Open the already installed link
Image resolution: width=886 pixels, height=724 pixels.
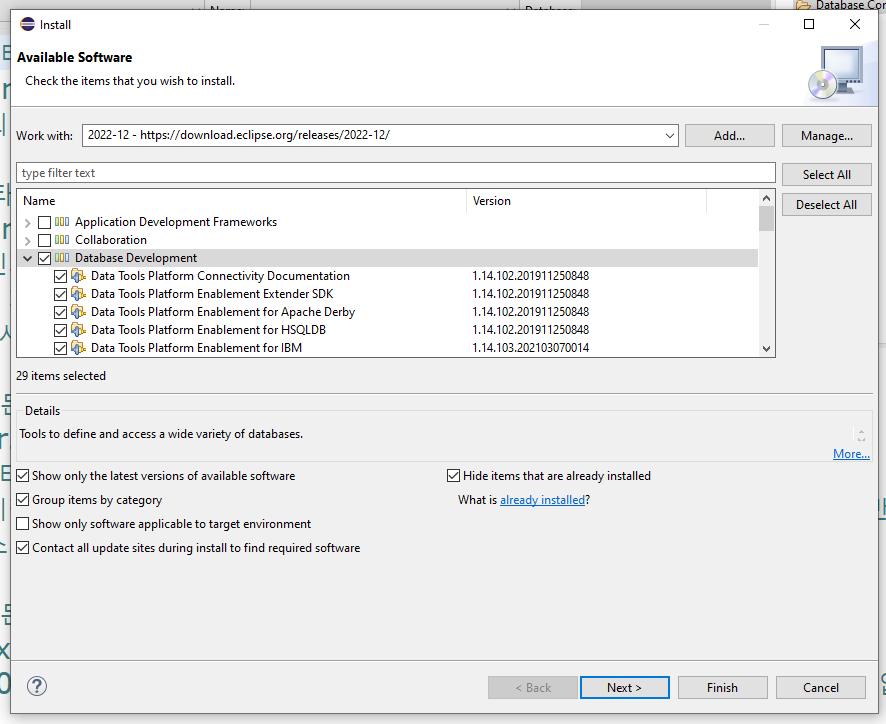542,500
